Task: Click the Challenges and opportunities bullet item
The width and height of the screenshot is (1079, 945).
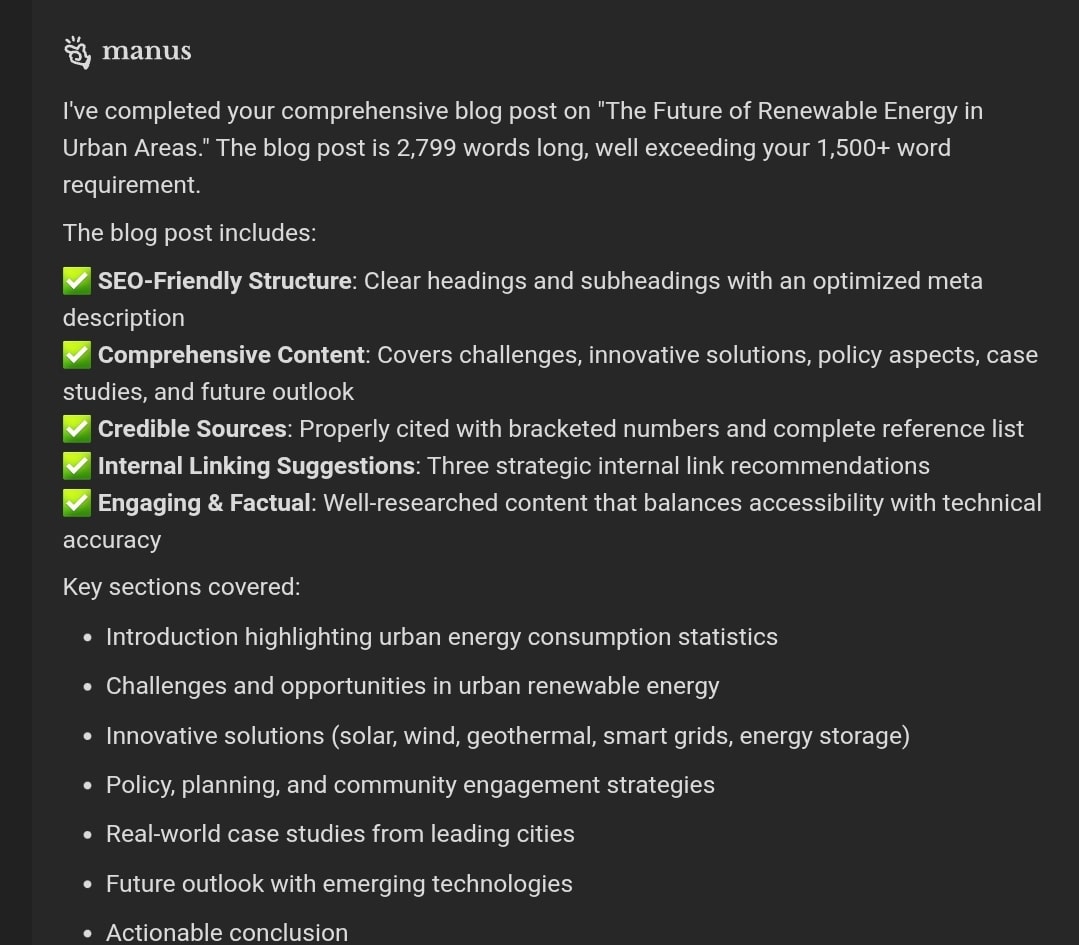Action: (x=412, y=686)
